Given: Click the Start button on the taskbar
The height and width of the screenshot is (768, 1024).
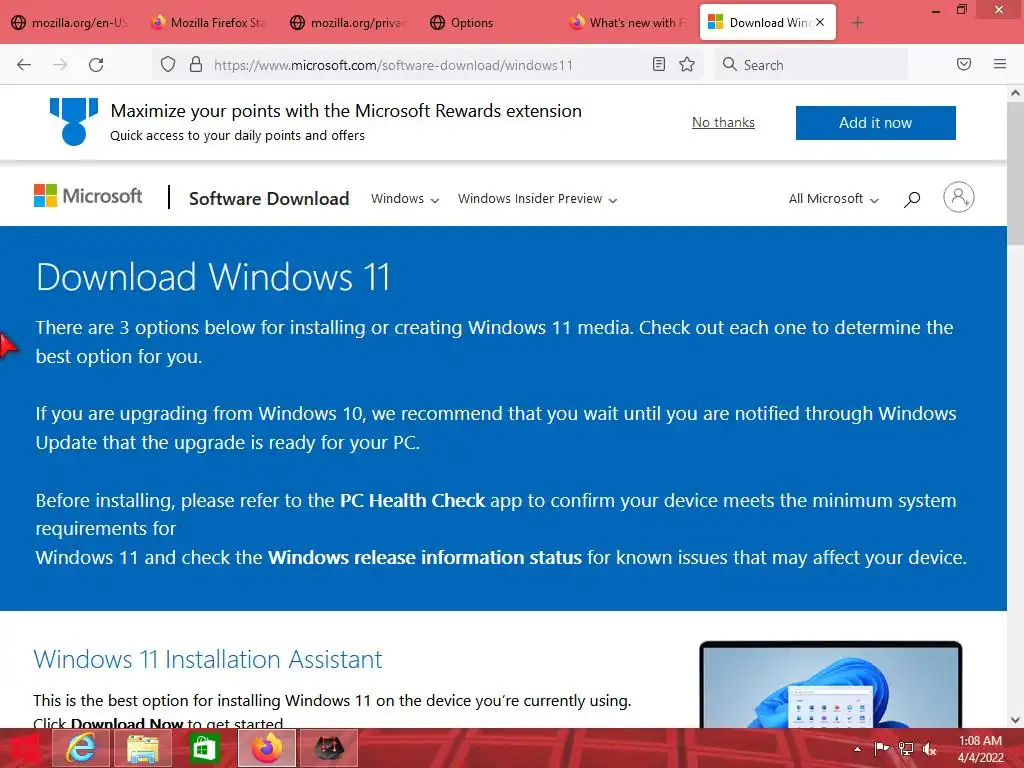Looking at the screenshot, I should tap(24, 748).
